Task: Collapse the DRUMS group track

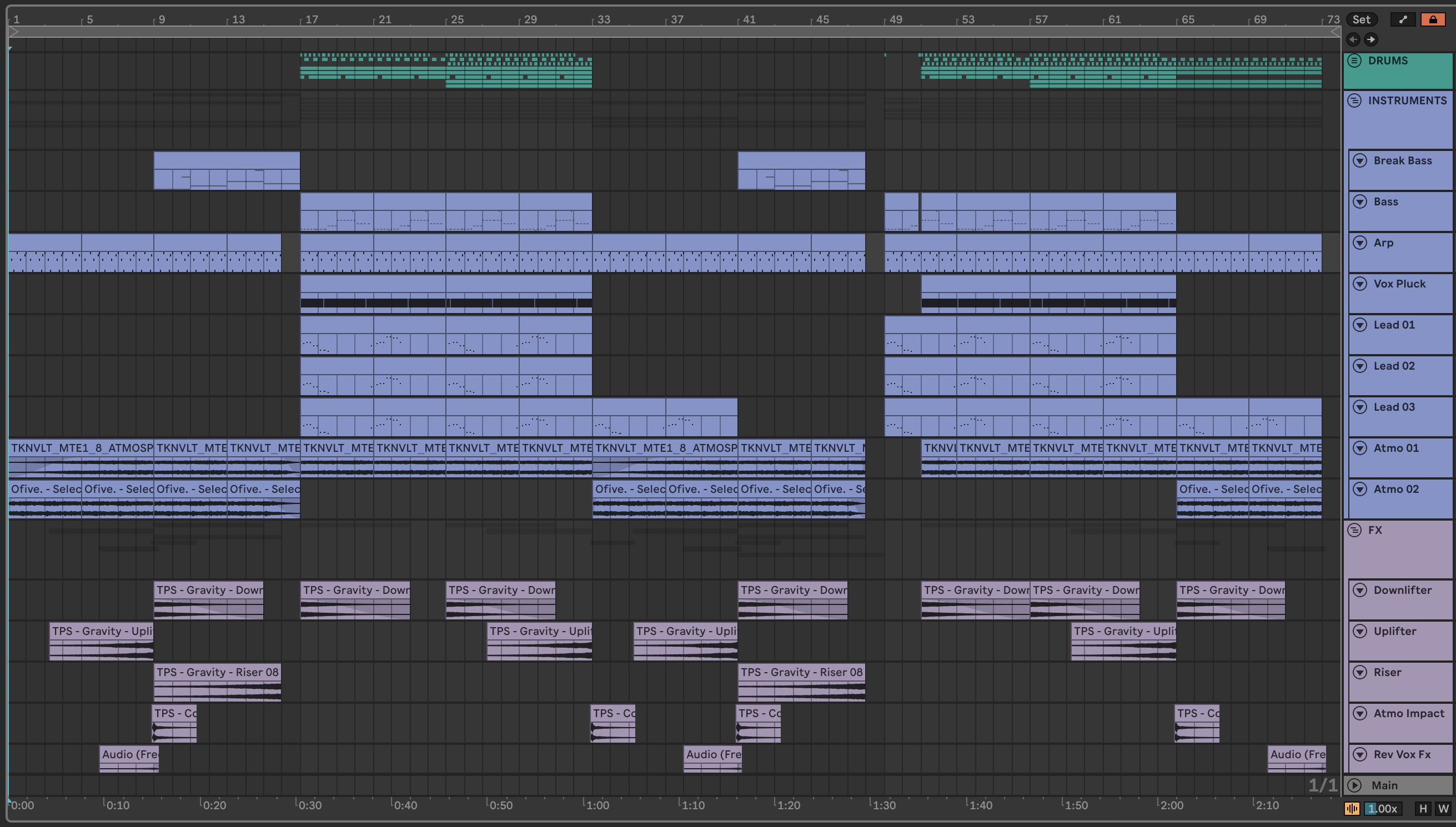Action: (x=1354, y=60)
